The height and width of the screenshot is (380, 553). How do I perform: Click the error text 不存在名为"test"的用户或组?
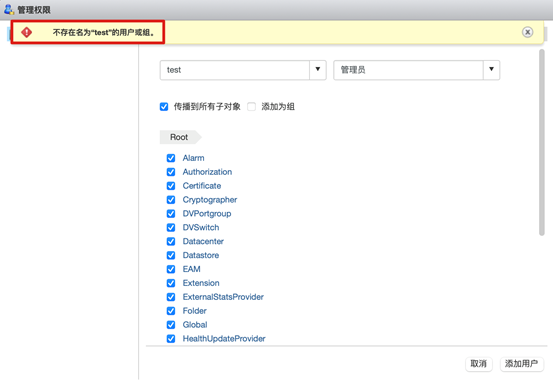tap(104, 32)
